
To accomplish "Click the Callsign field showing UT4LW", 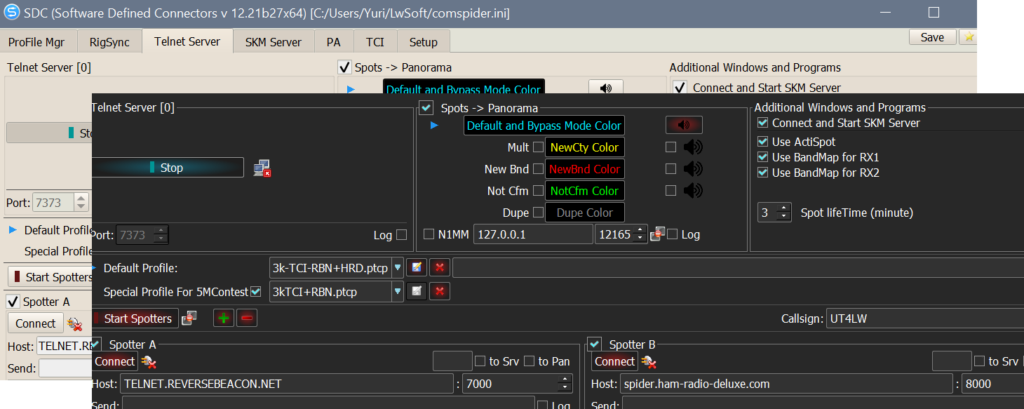I will point(925,318).
